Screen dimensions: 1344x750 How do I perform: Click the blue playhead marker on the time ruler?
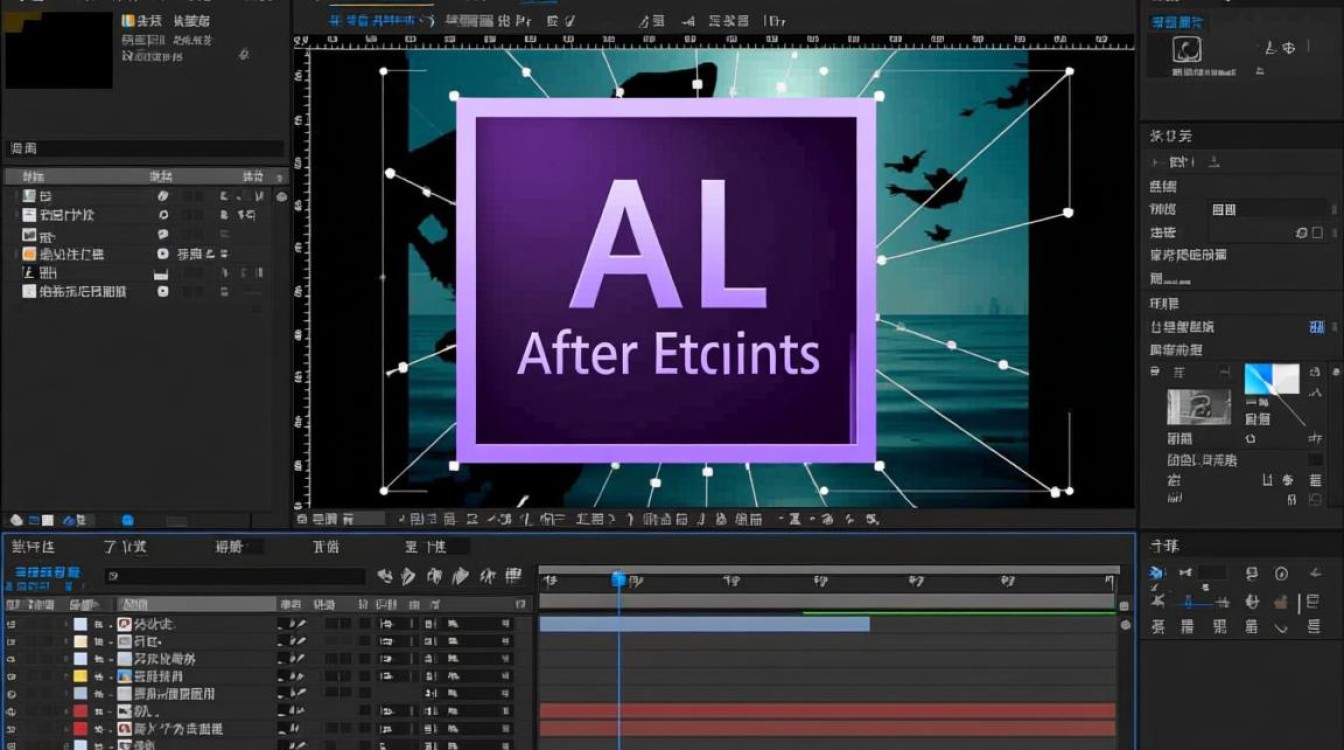618,579
